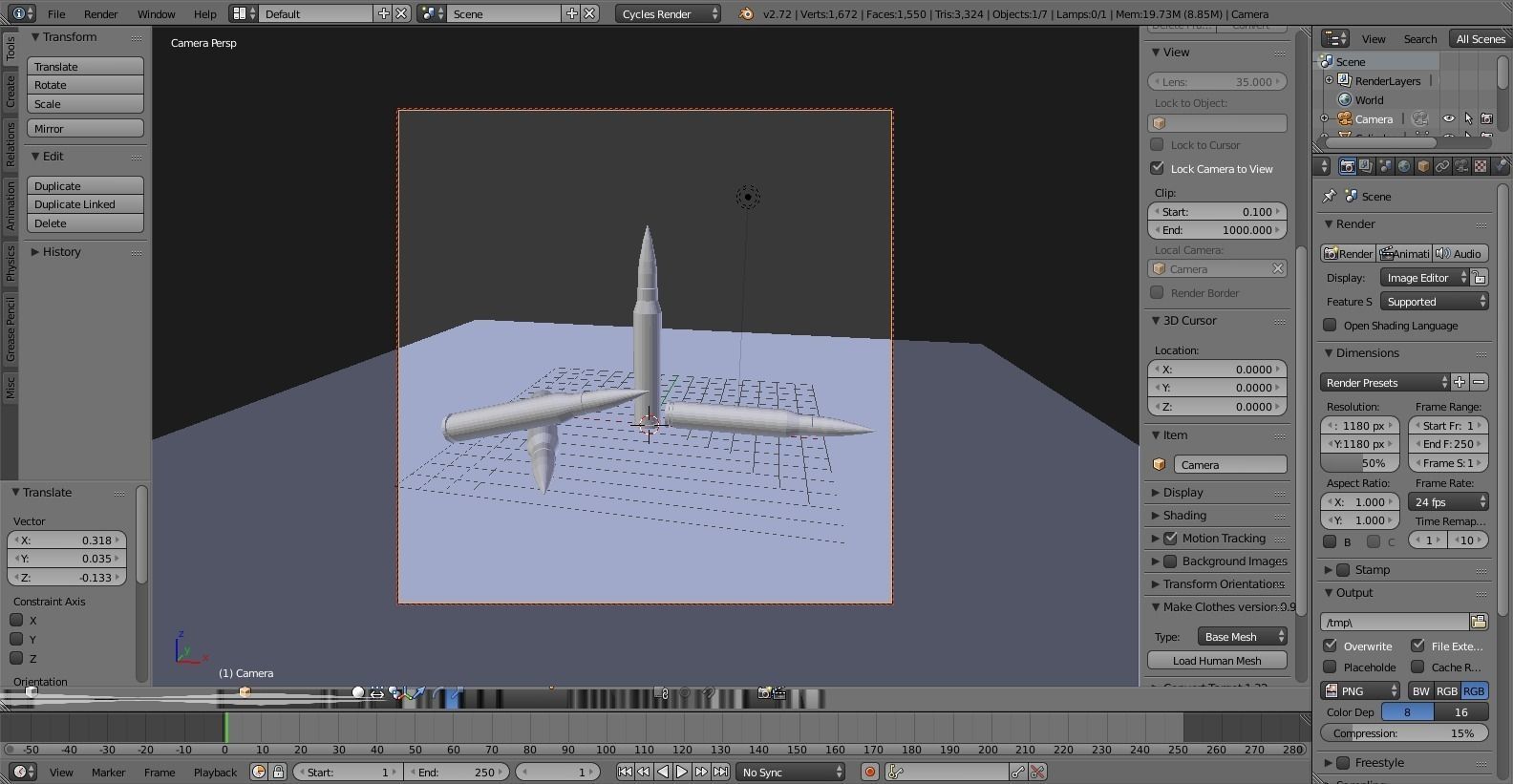Click the Render properties camera tab icon
The image size is (1513, 784).
tap(1347, 166)
